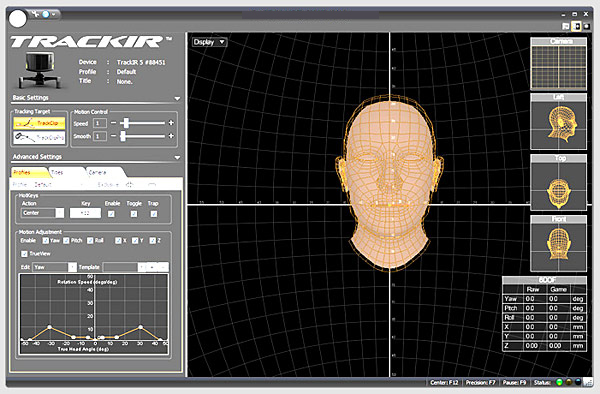Viewport: 600px width, 394px height.
Task: Click the TrackIR camera device image
Action: coord(39,70)
